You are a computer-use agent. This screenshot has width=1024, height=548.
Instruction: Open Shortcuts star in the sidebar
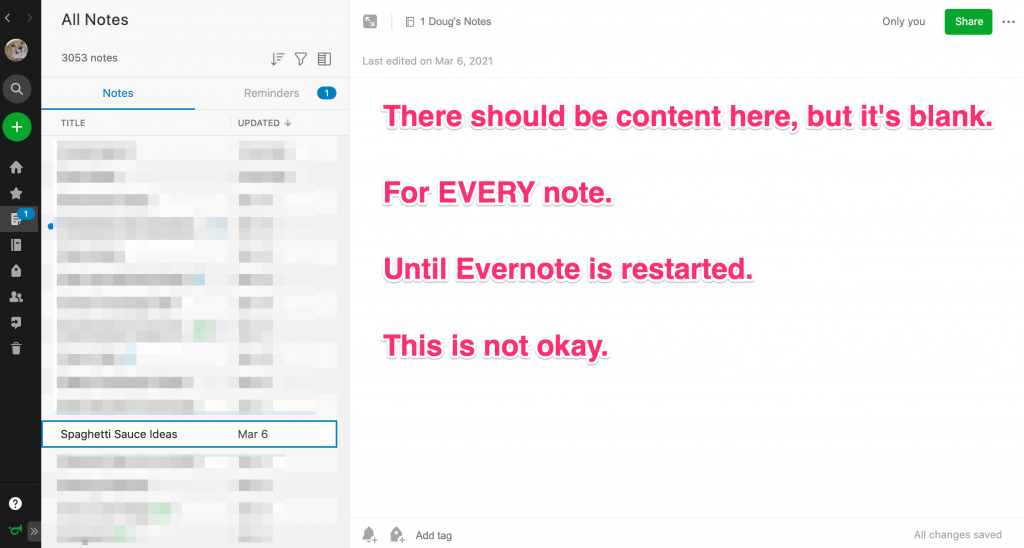pos(16,193)
